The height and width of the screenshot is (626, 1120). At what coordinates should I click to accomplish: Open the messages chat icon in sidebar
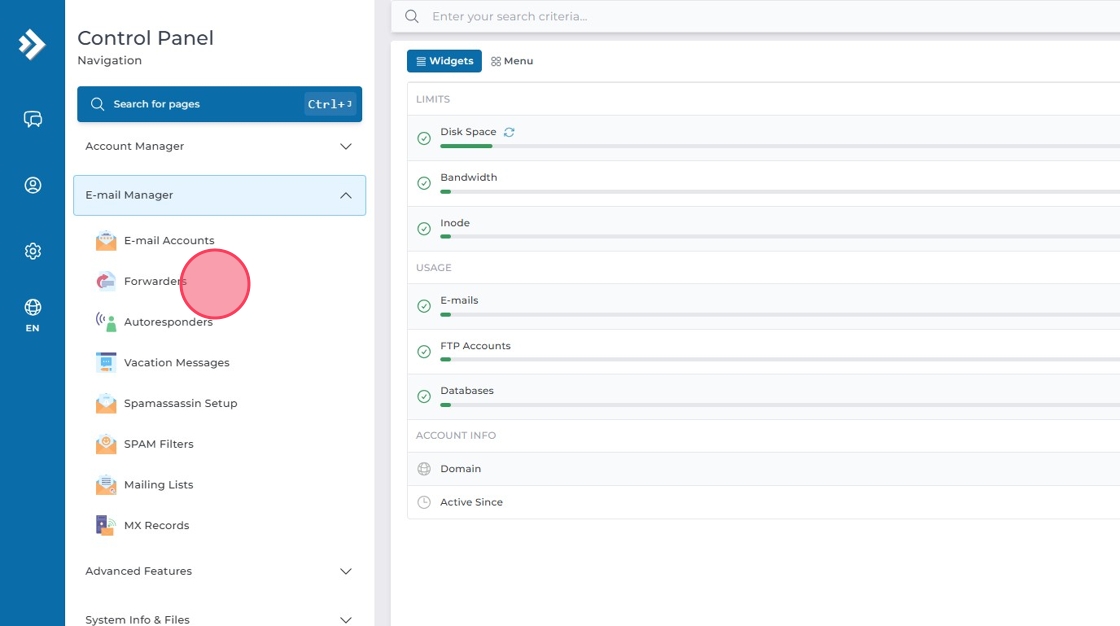pos(33,120)
